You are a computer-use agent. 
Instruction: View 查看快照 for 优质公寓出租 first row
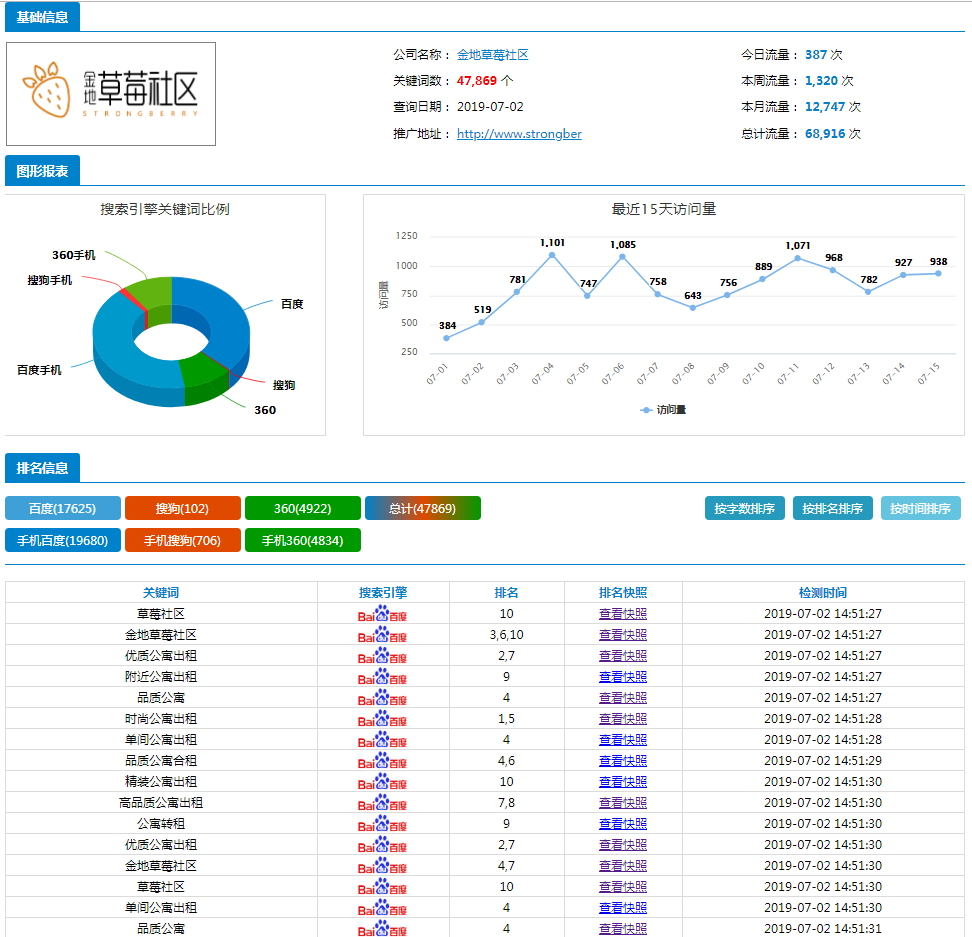click(623, 656)
